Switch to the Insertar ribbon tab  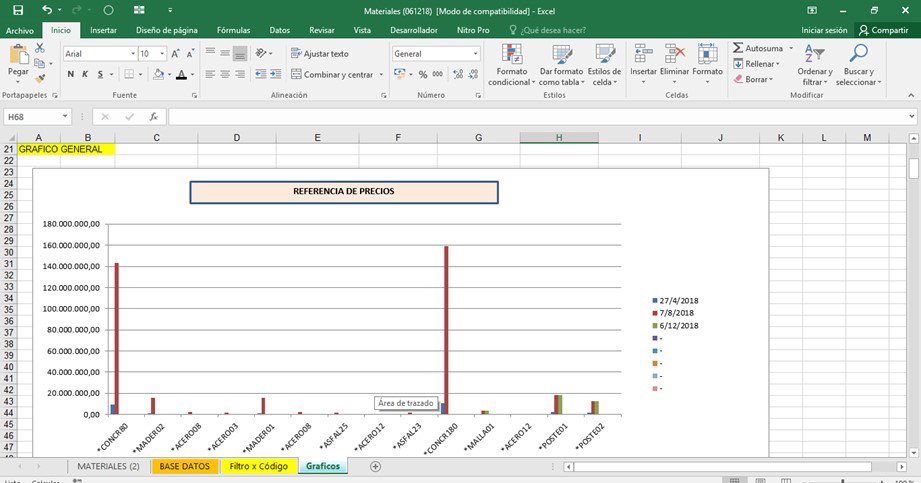click(103, 30)
